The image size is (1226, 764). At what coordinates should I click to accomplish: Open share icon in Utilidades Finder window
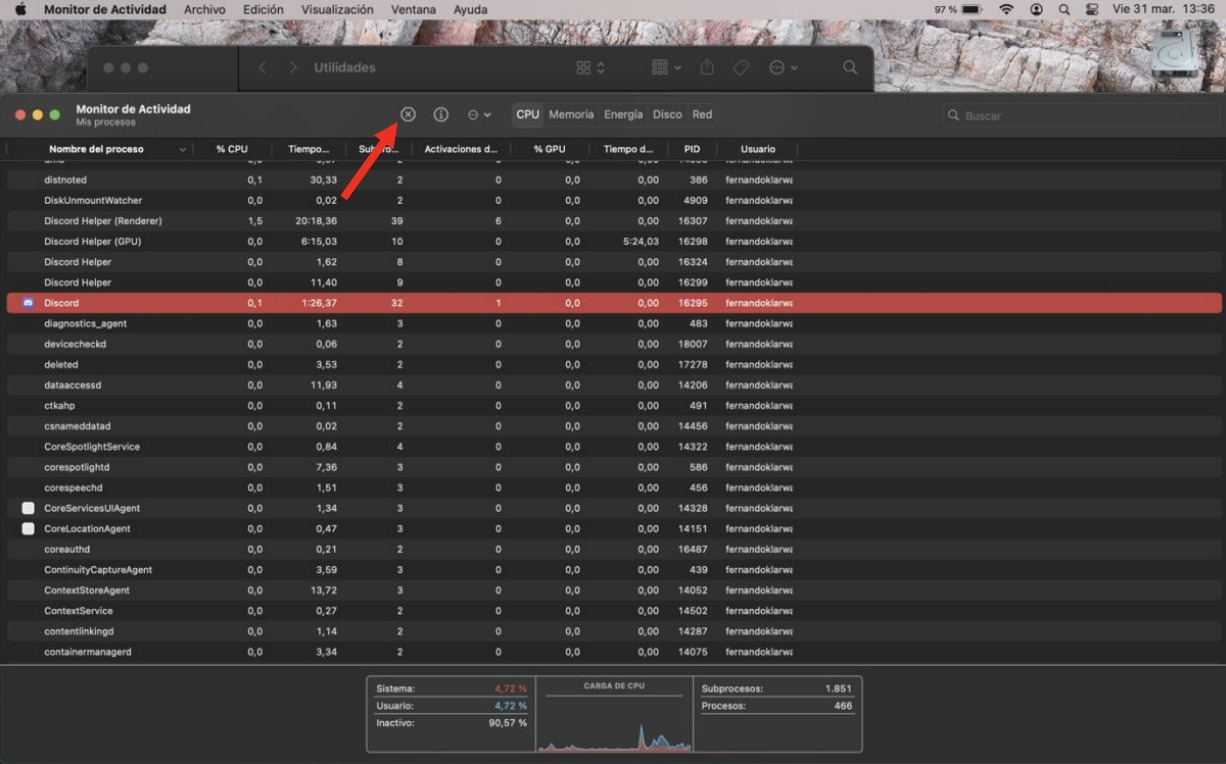pyautogui.click(x=707, y=67)
